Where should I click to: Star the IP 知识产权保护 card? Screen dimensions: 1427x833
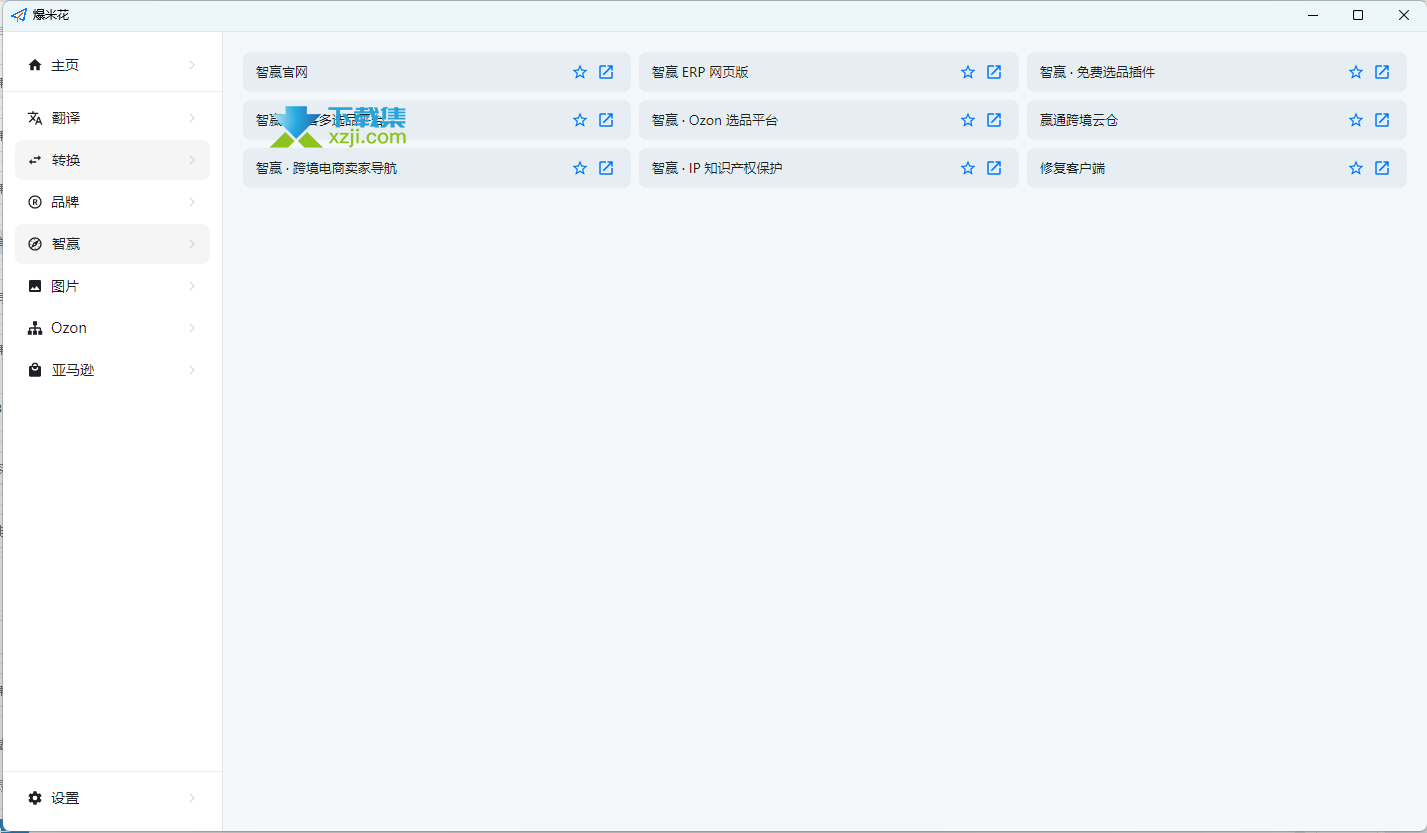(968, 168)
